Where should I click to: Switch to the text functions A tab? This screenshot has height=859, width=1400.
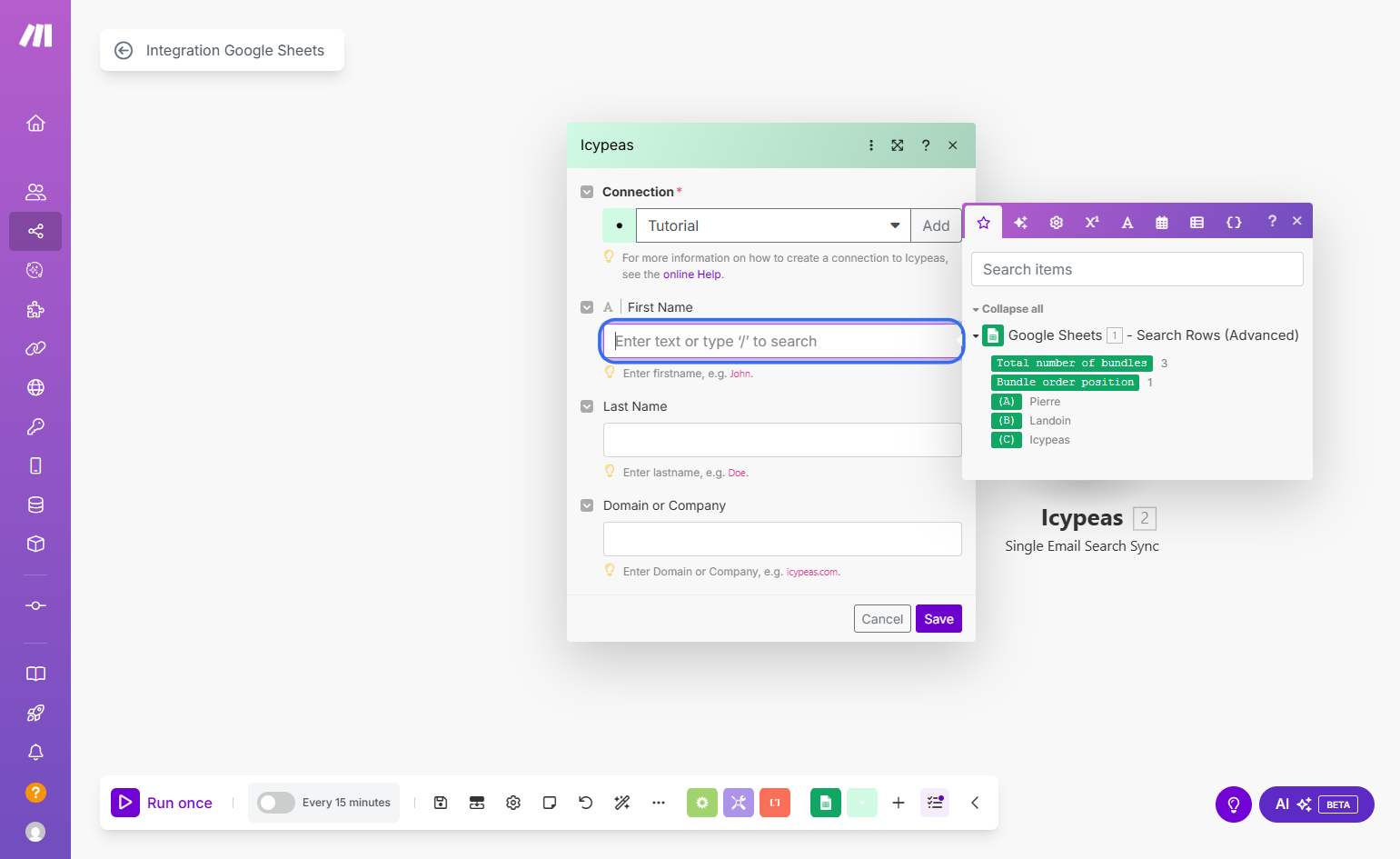click(1127, 222)
